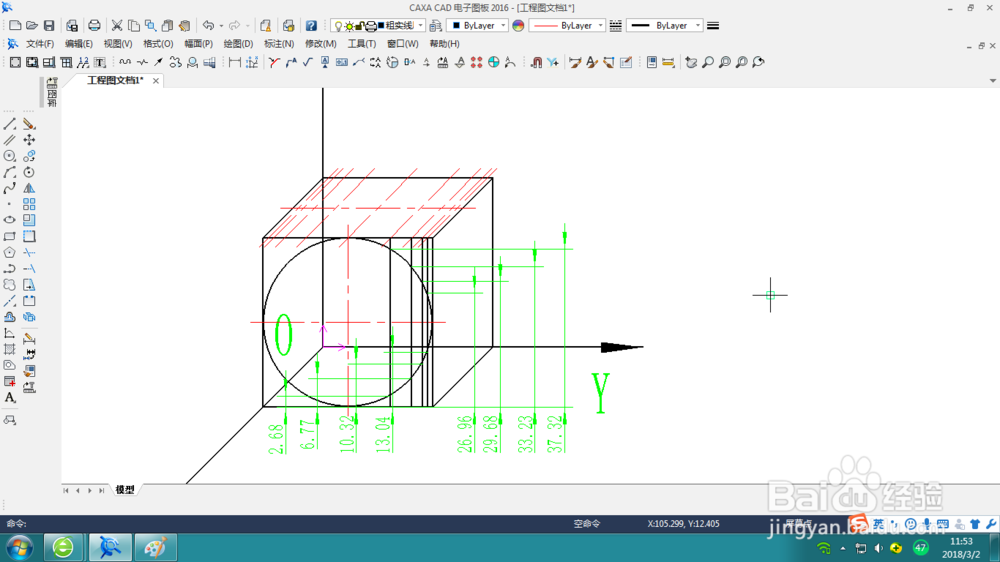Open the 工具(T) menu

tap(362, 44)
